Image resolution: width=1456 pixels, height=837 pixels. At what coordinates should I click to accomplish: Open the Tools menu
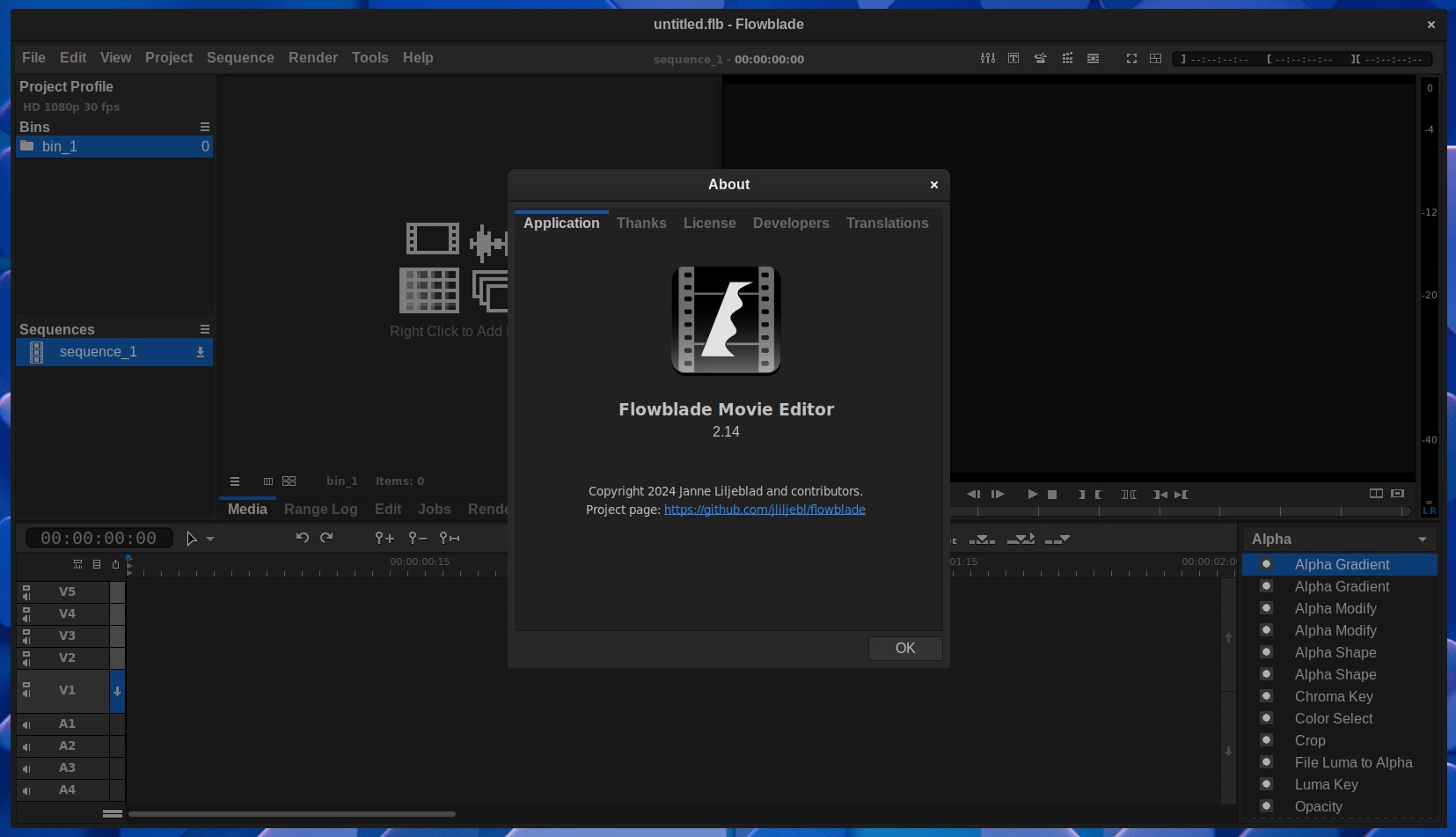click(x=369, y=57)
